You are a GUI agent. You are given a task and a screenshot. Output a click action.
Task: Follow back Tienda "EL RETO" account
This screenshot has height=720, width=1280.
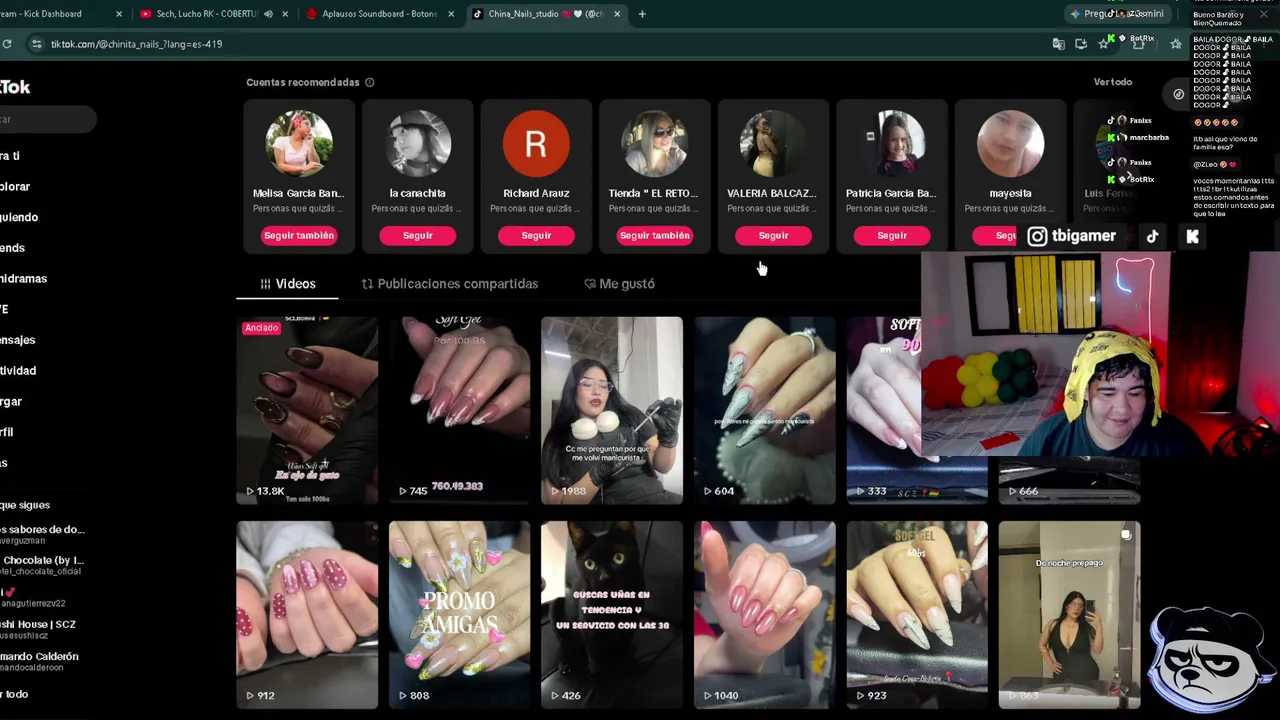pos(654,235)
